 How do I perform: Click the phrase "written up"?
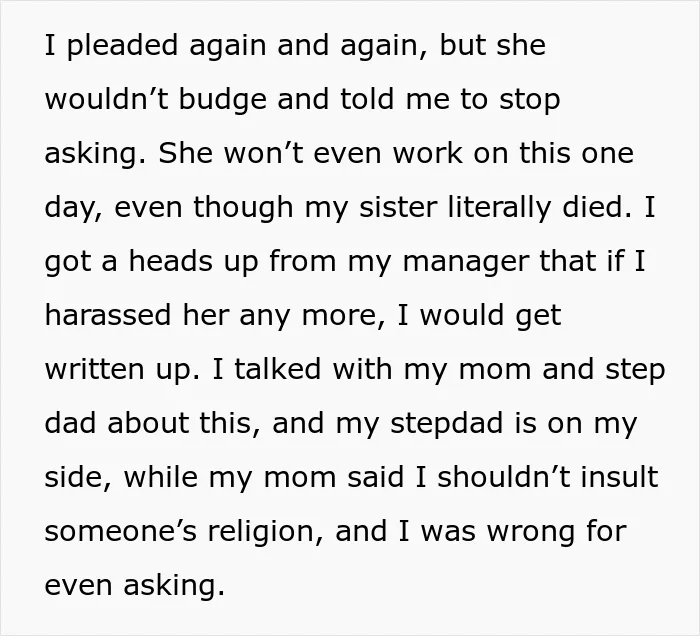[x=121, y=370]
